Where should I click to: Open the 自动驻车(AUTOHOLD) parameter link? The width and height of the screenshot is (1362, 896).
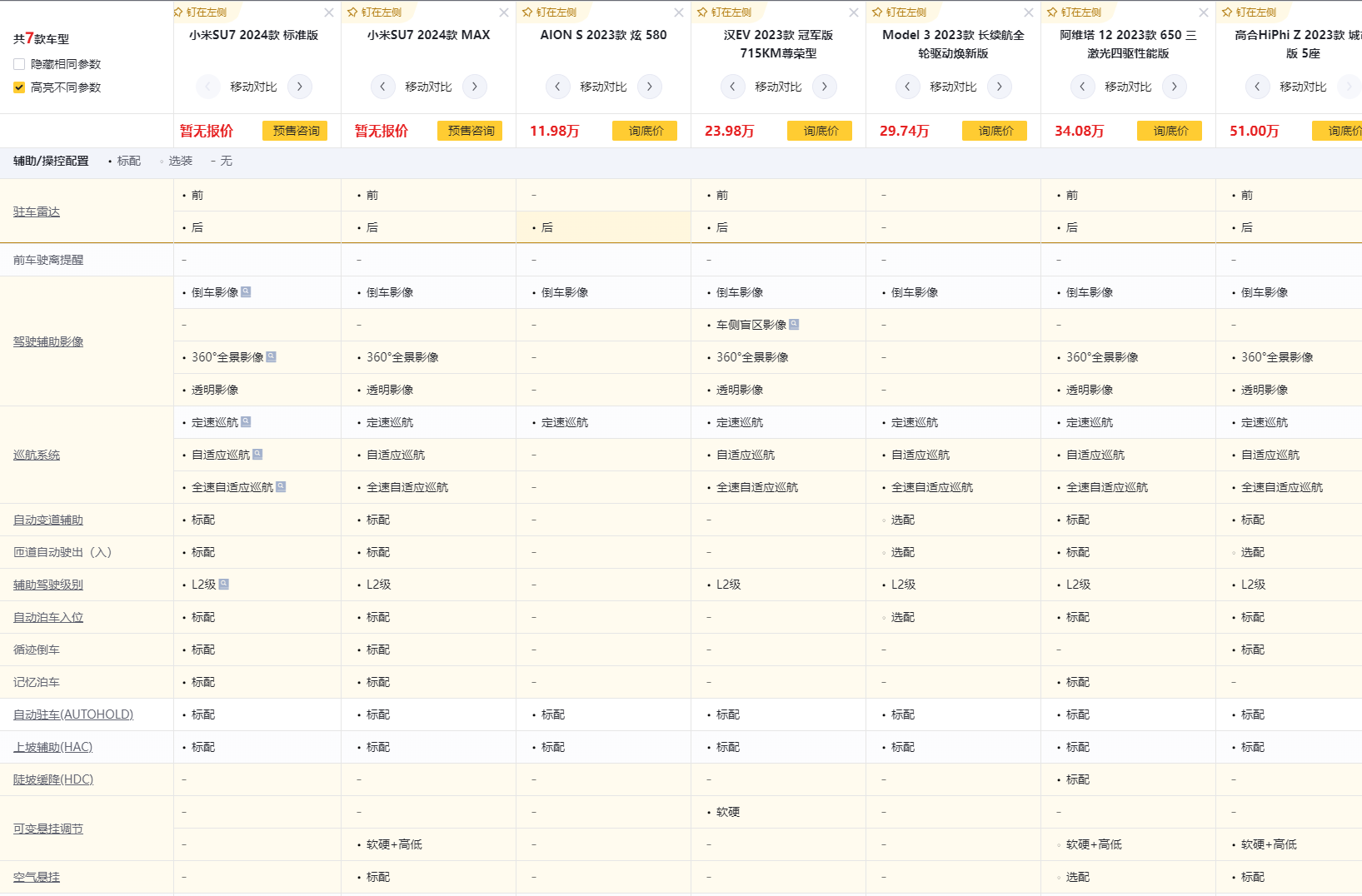pos(73,714)
